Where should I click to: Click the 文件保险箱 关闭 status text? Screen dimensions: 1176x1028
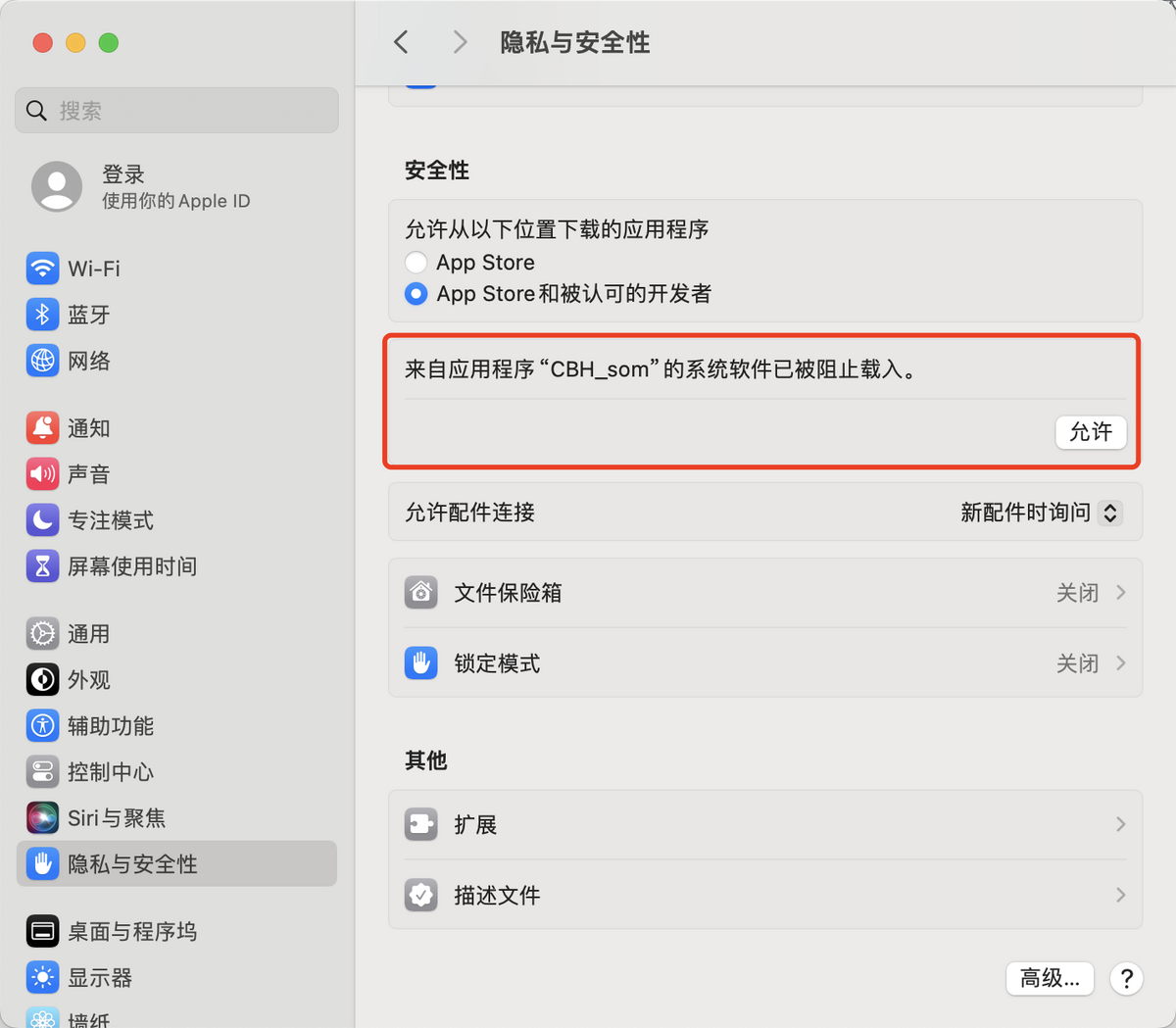(1077, 593)
